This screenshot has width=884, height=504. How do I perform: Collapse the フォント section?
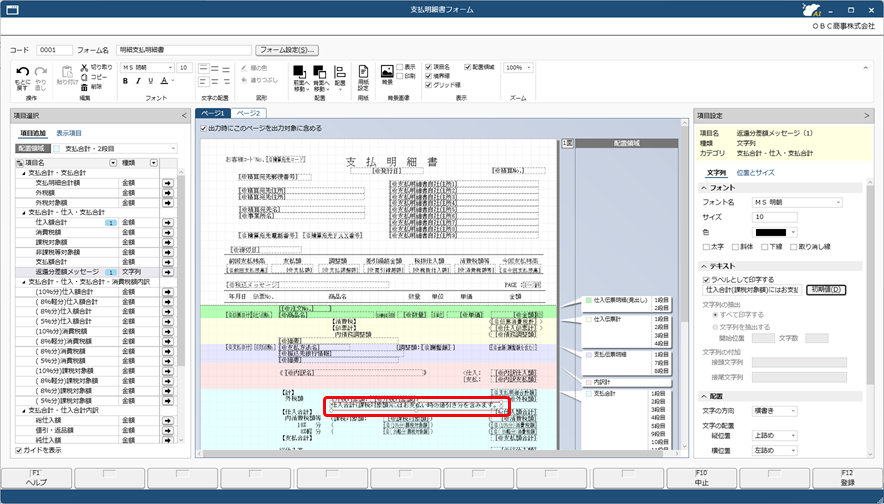[x=704, y=188]
